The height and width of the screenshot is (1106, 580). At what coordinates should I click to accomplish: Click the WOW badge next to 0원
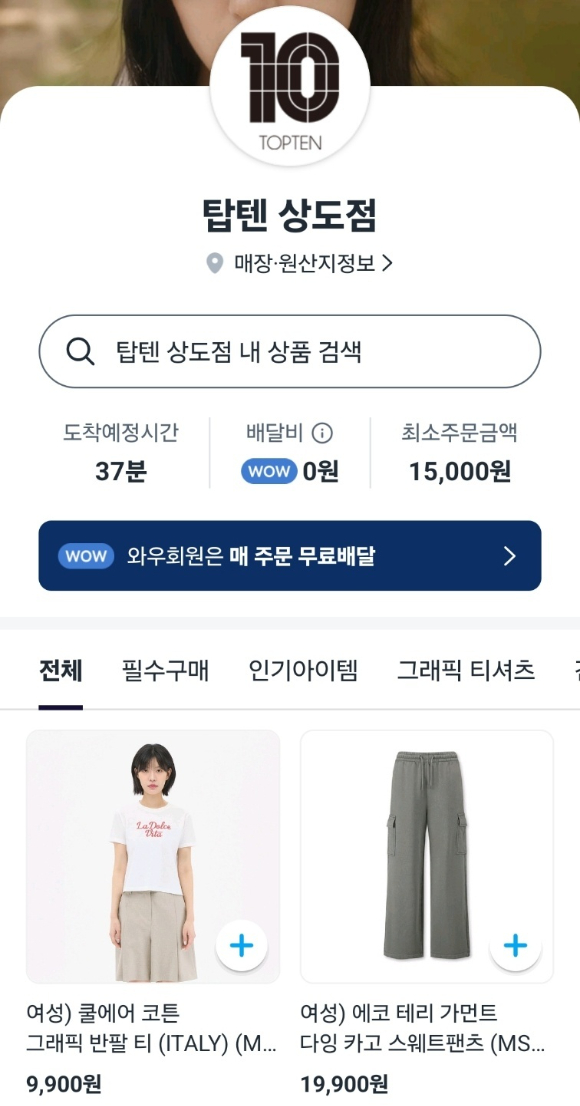click(x=268, y=471)
